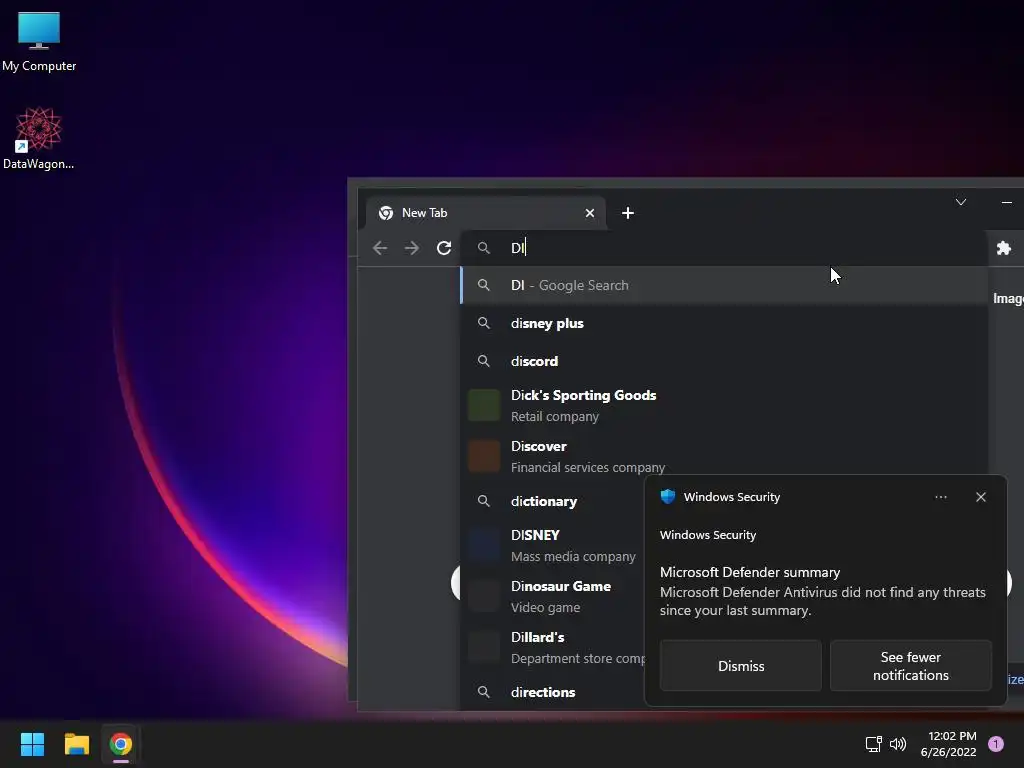Image resolution: width=1024 pixels, height=768 pixels.
Task: Open the Images link on the page
Action: 1008,298
